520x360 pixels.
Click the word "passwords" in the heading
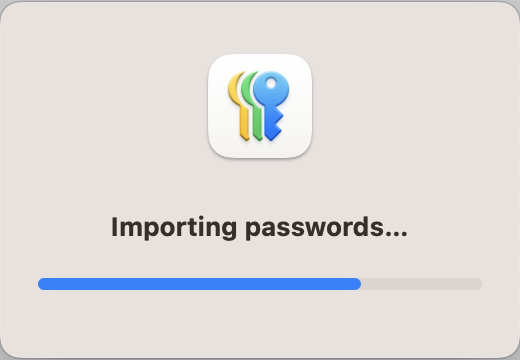click(x=314, y=228)
